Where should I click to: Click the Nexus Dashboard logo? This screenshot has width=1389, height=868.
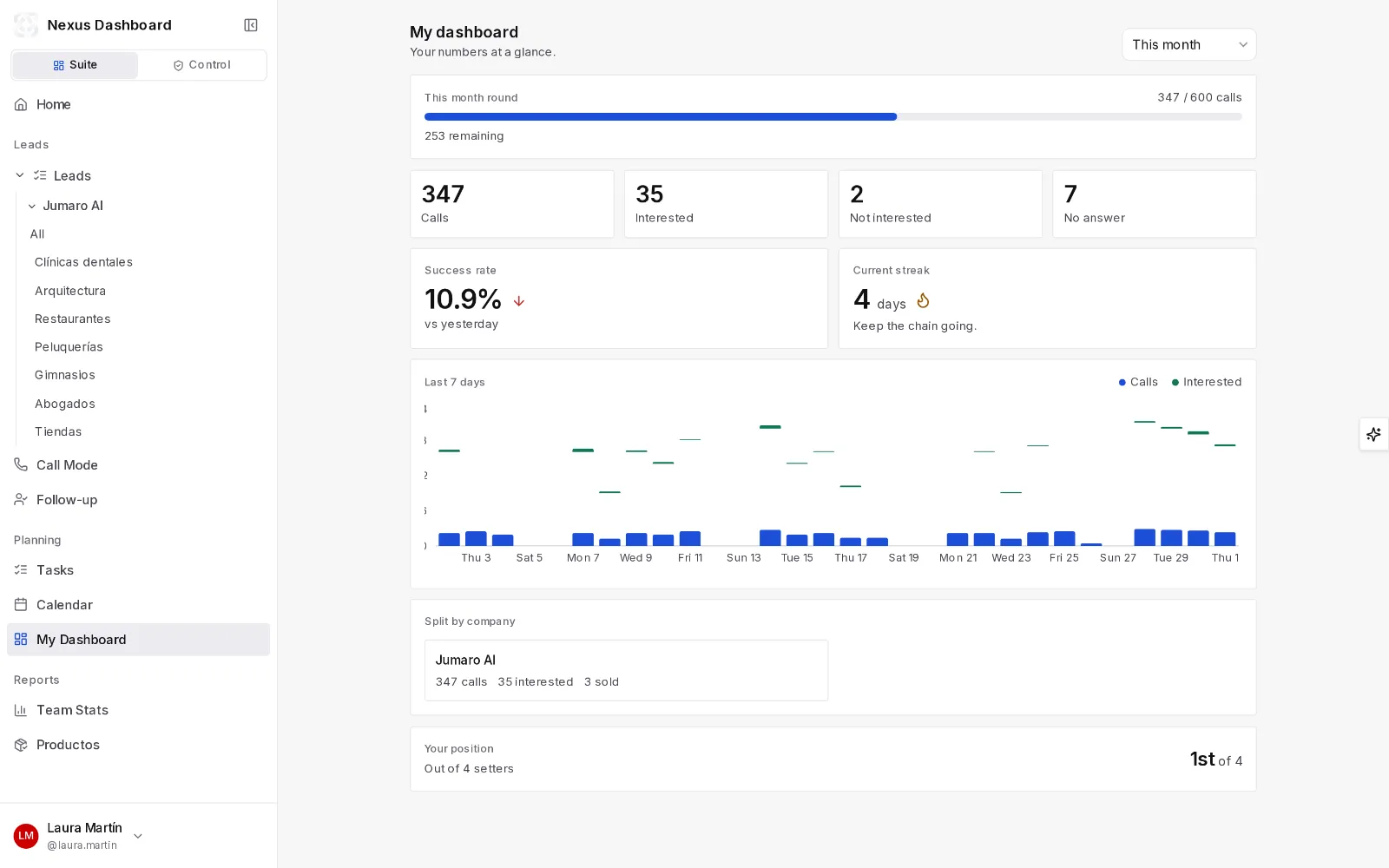click(x=26, y=25)
